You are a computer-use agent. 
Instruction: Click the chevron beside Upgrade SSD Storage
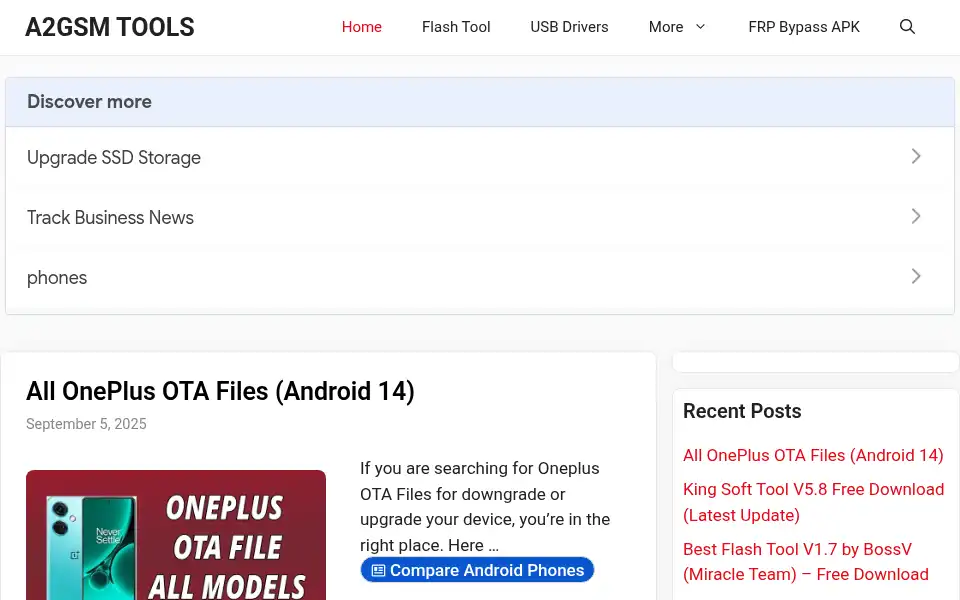pyautogui.click(x=916, y=156)
